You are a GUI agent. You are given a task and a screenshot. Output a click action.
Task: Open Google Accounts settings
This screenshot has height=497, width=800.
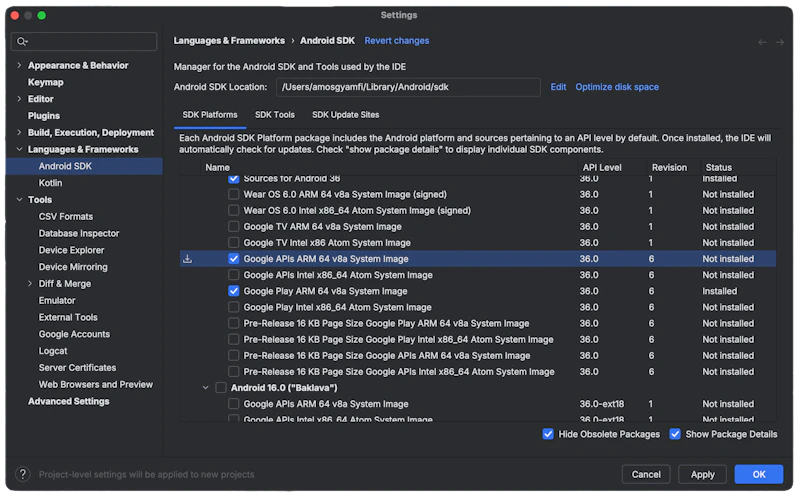tap(74, 334)
